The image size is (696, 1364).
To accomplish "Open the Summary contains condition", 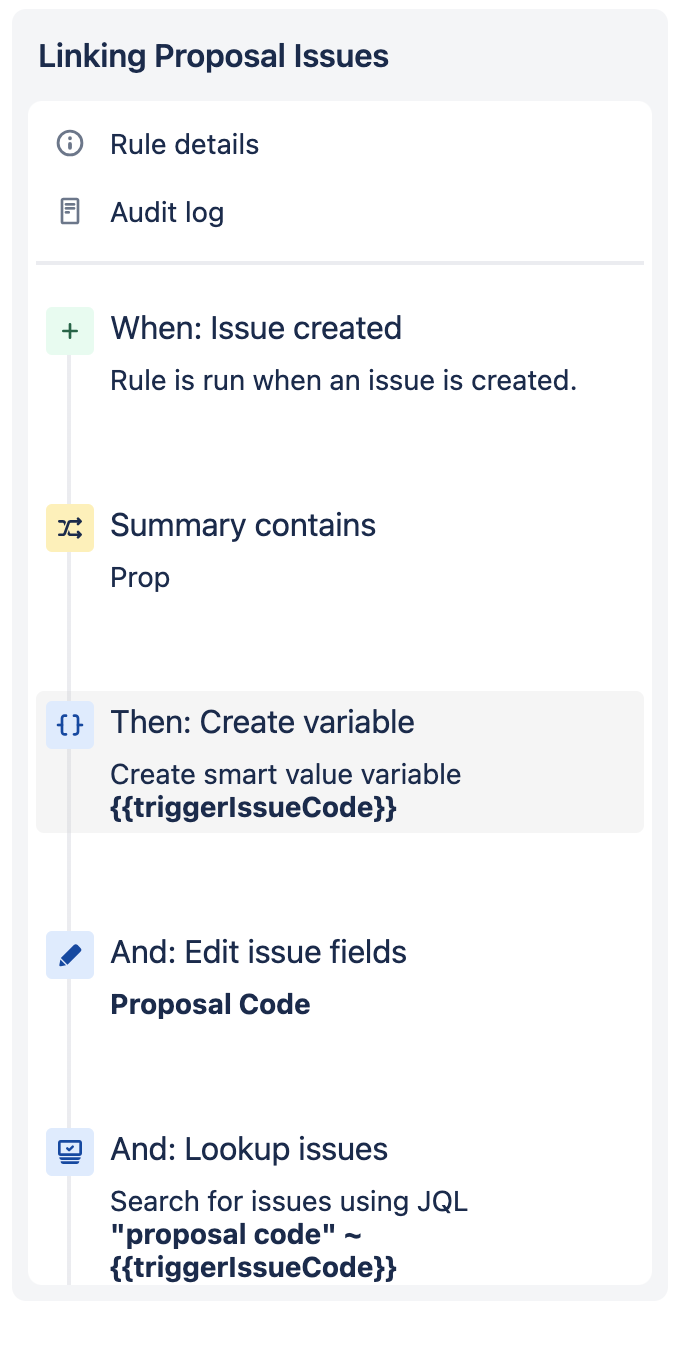I will [243, 524].
